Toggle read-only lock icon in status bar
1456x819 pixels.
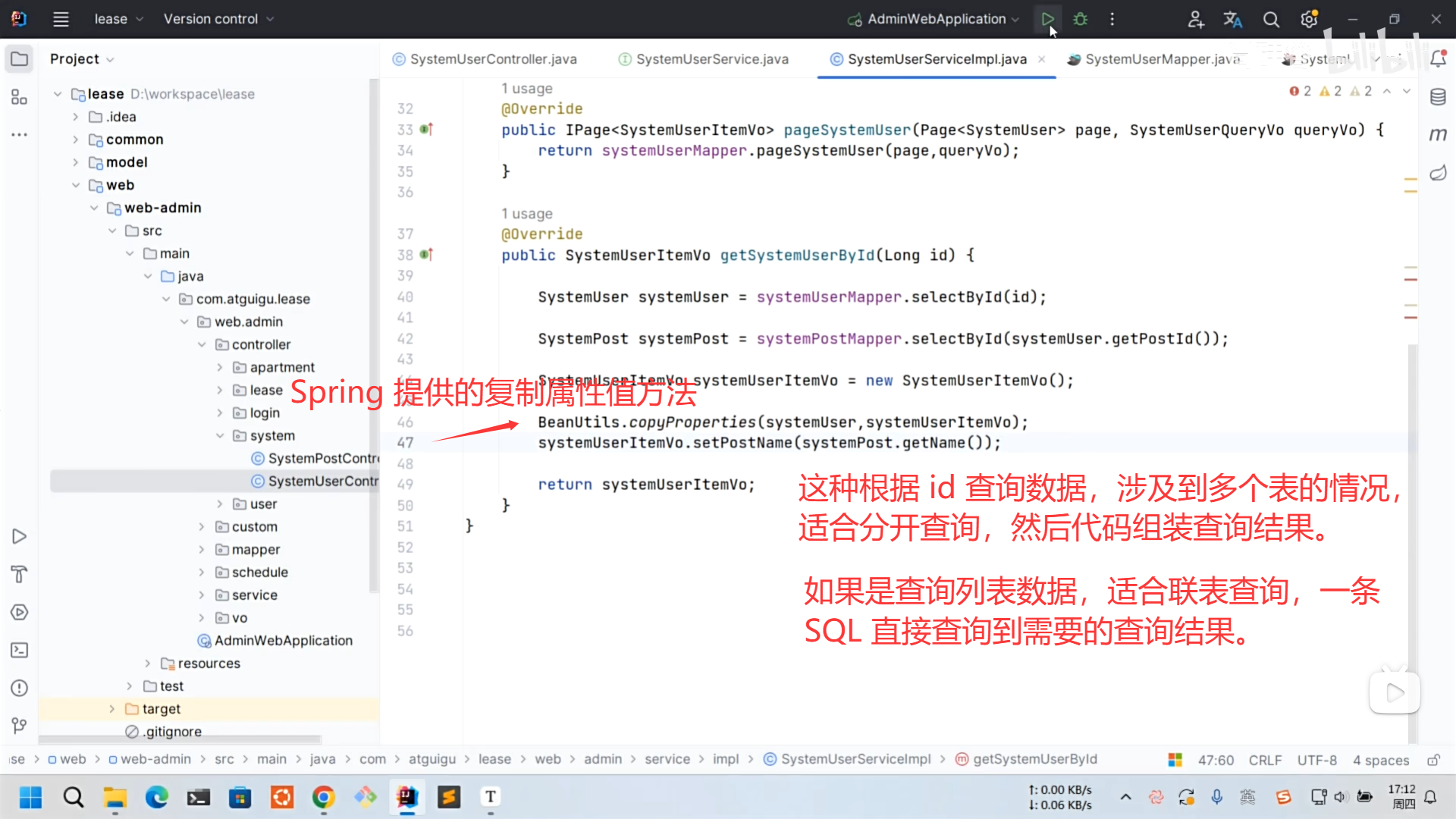point(1433,760)
